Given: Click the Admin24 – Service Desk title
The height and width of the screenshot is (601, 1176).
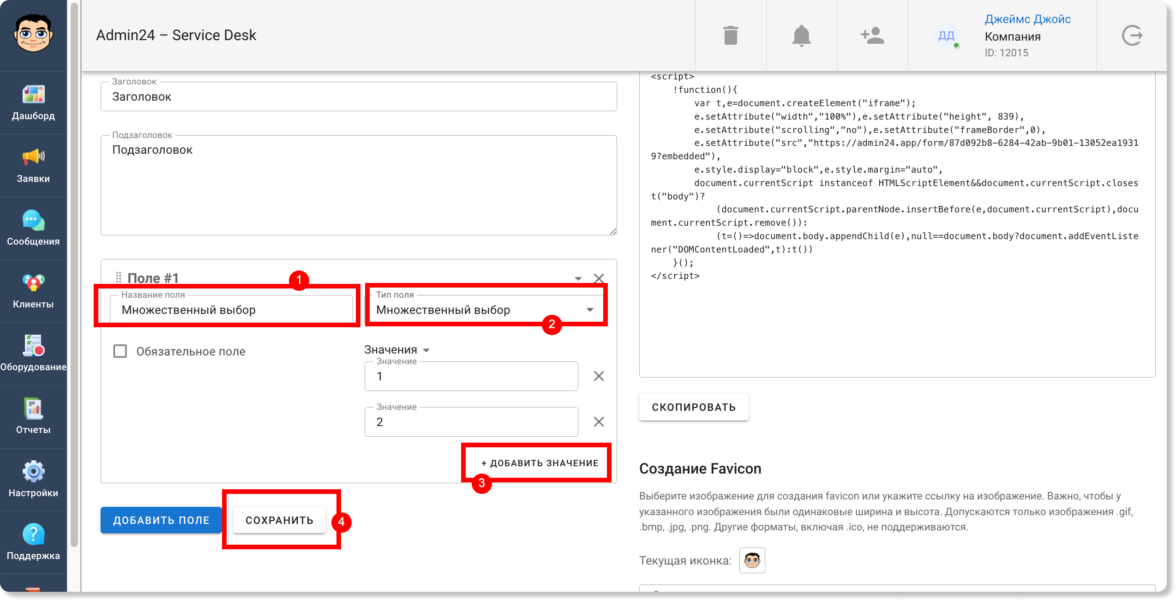Looking at the screenshot, I should 176,35.
